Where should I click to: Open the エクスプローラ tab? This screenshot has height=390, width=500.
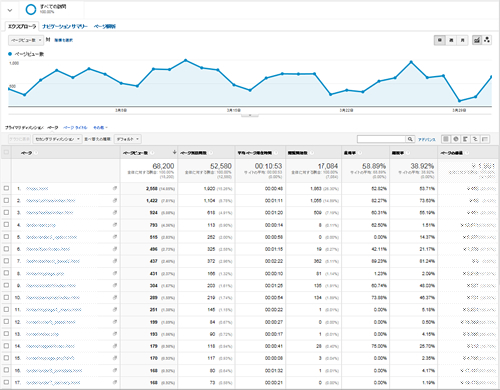tap(22, 26)
